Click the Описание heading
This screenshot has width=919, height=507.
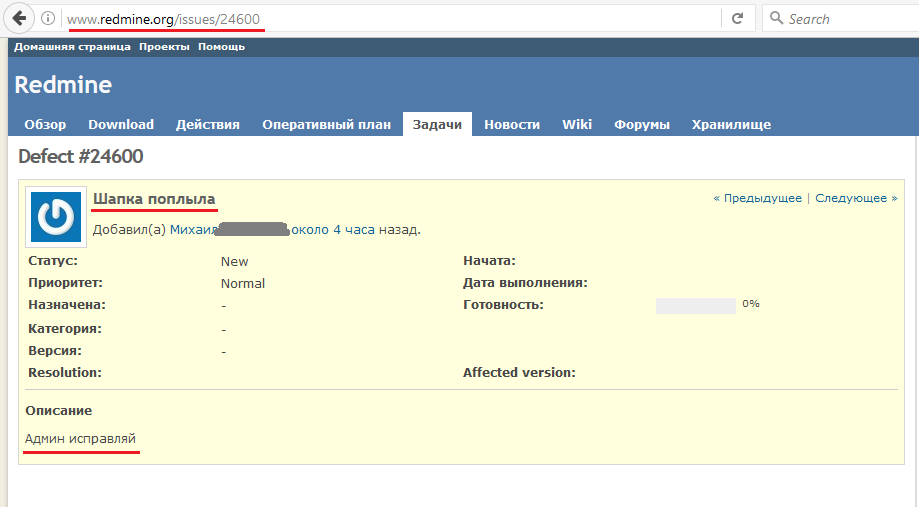coord(59,411)
